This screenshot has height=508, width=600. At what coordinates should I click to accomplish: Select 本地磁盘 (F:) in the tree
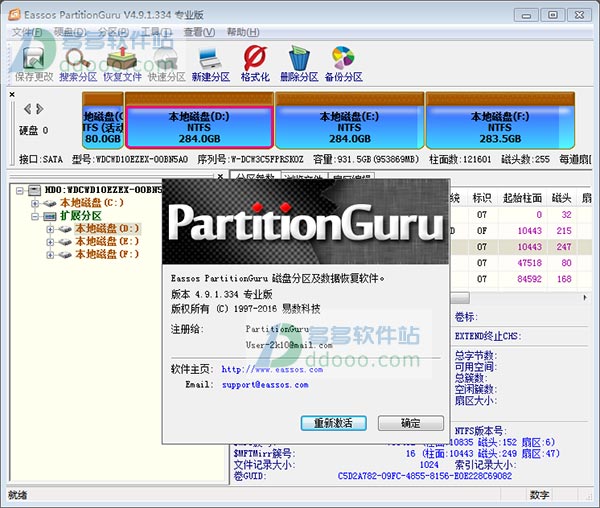tap(107, 255)
